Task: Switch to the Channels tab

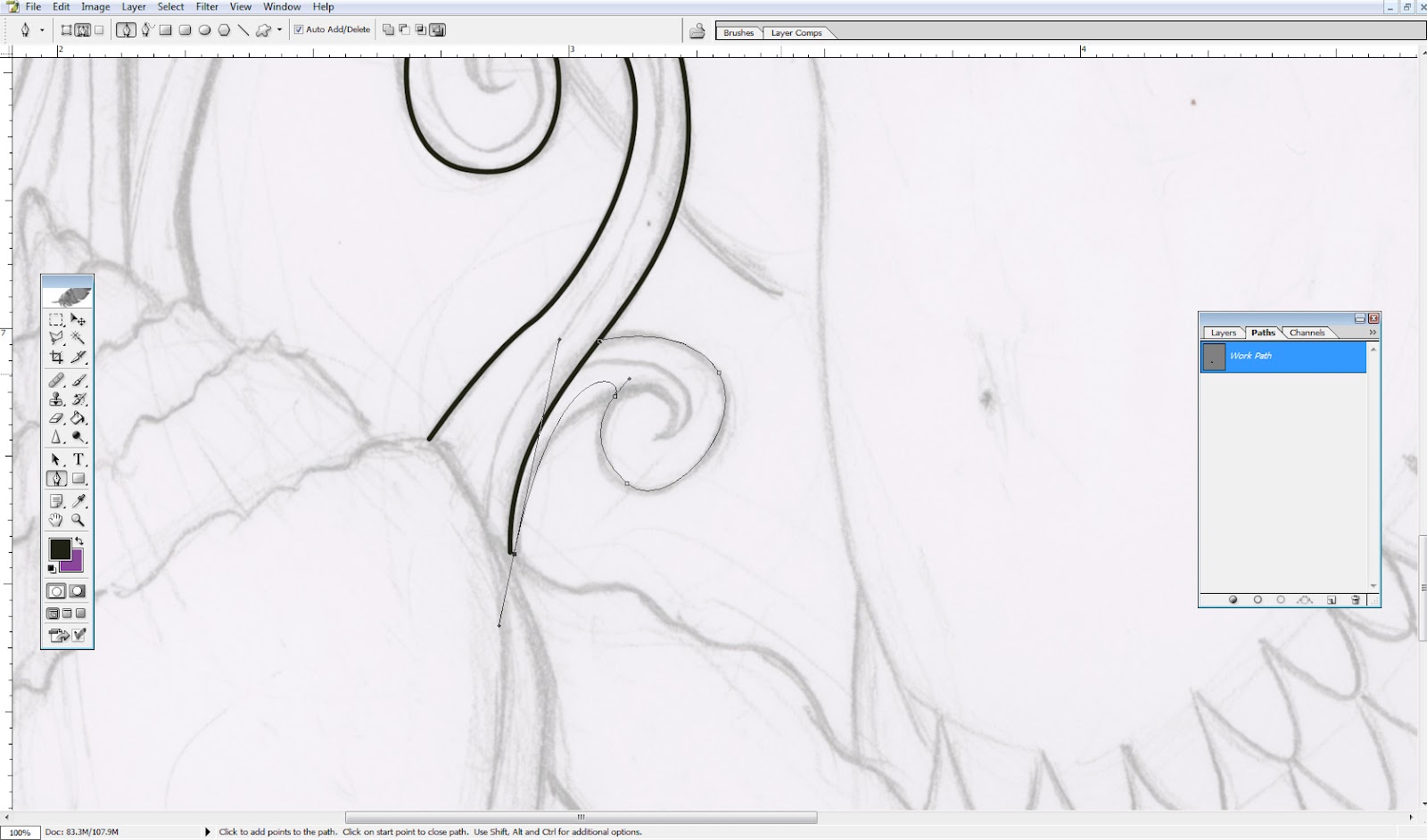Action: point(1306,332)
